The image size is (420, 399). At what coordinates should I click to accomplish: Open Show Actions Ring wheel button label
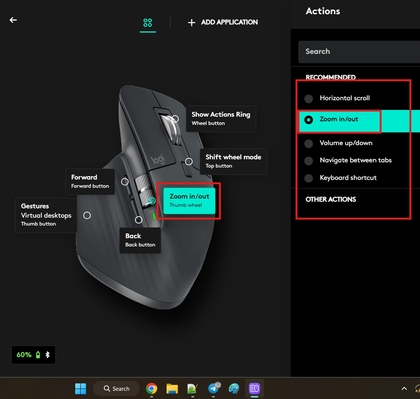(221, 118)
